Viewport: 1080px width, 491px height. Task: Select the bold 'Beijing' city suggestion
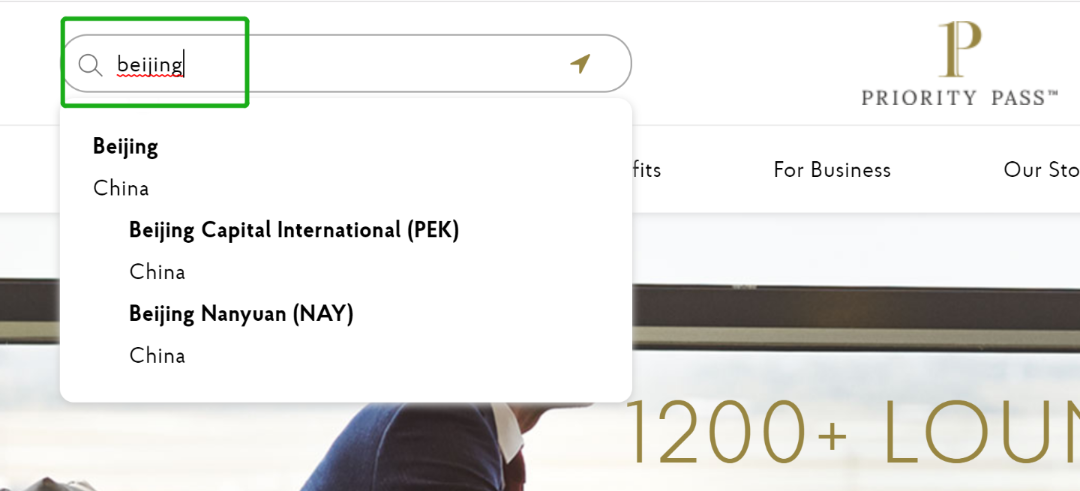pyautogui.click(x=126, y=147)
